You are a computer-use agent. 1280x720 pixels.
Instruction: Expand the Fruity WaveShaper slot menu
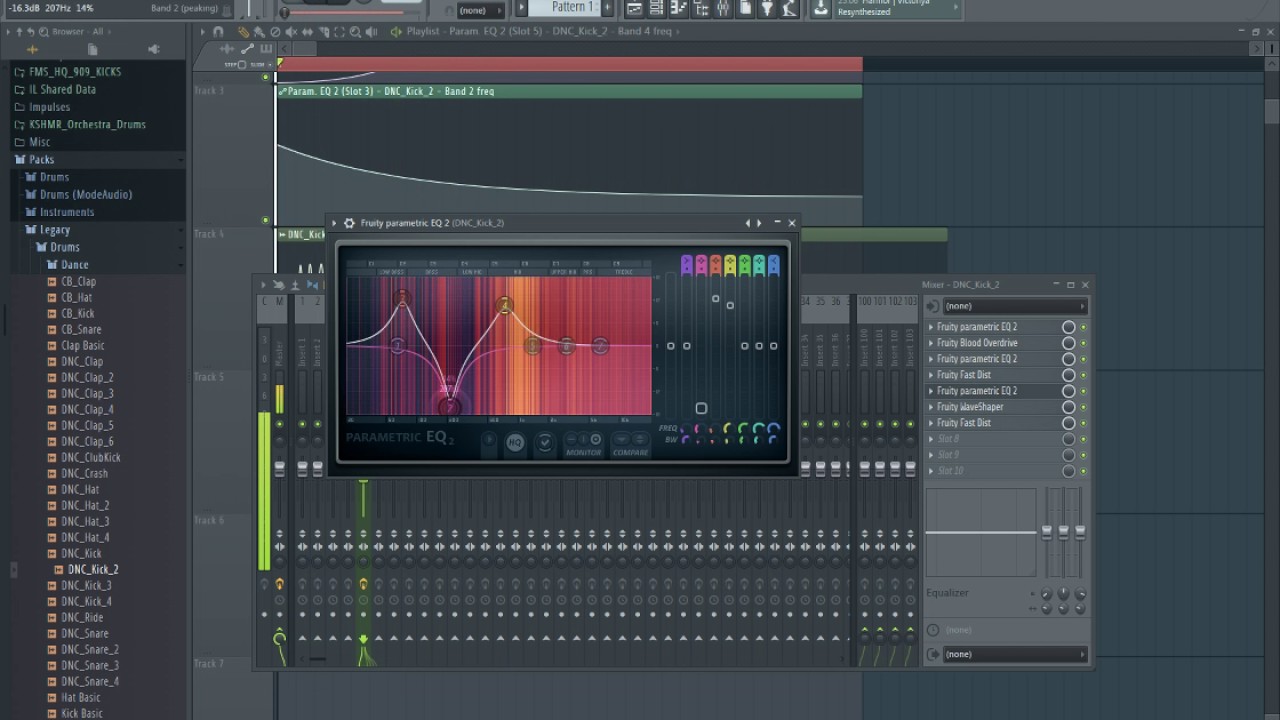coord(931,407)
